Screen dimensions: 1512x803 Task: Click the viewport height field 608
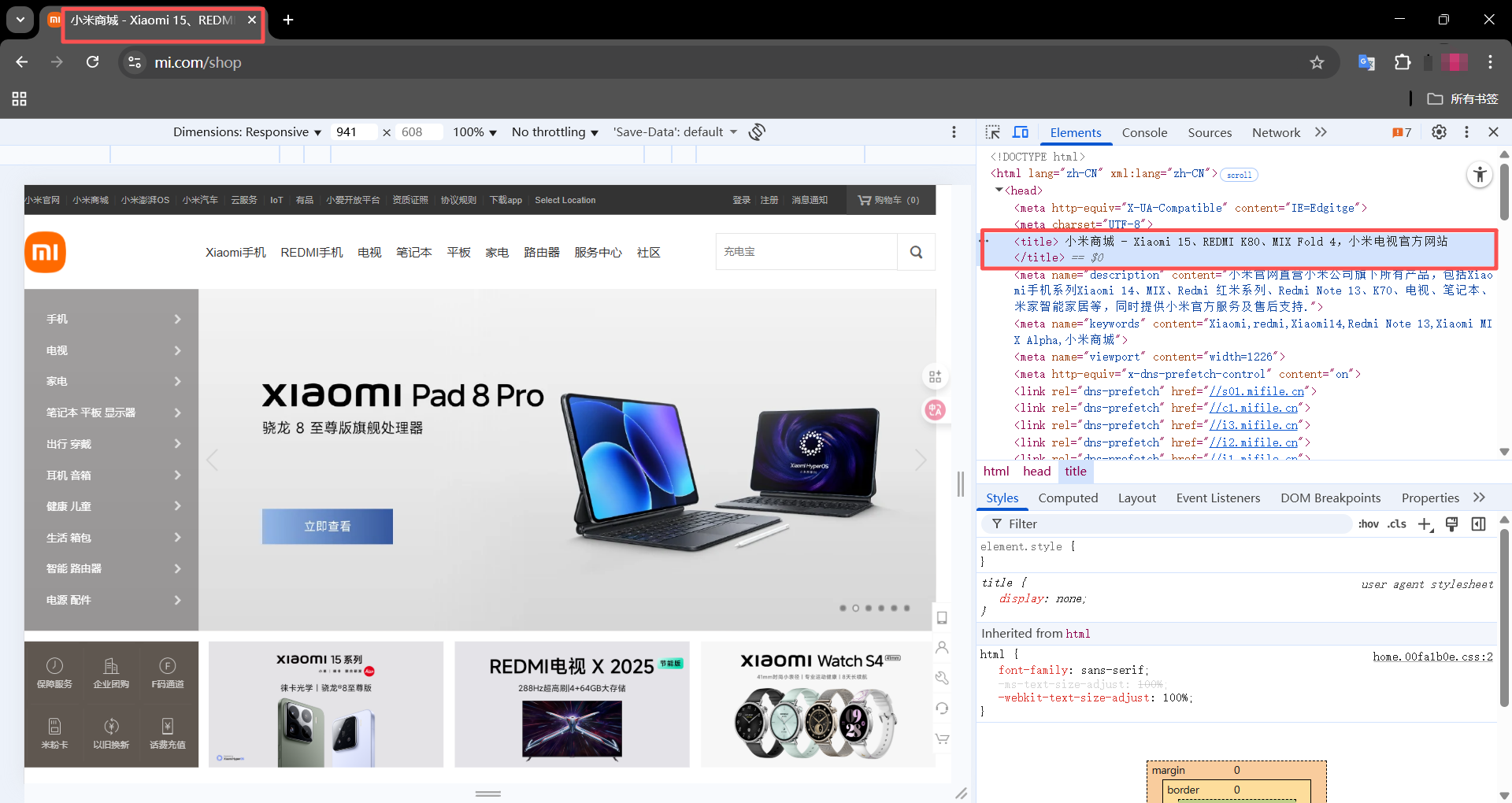(418, 132)
